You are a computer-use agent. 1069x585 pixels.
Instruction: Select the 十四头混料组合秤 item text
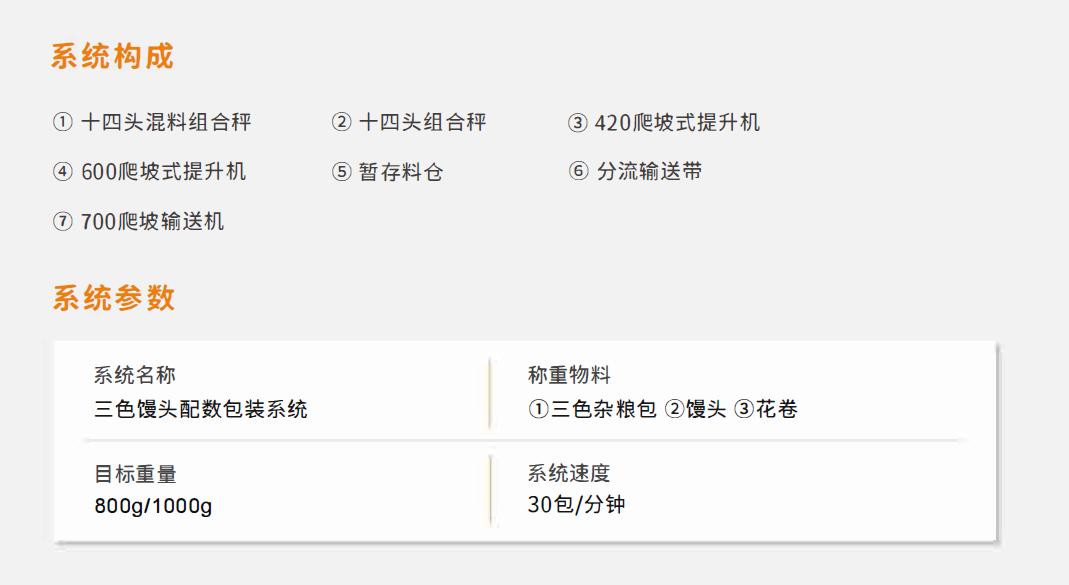pyautogui.click(x=166, y=122)
